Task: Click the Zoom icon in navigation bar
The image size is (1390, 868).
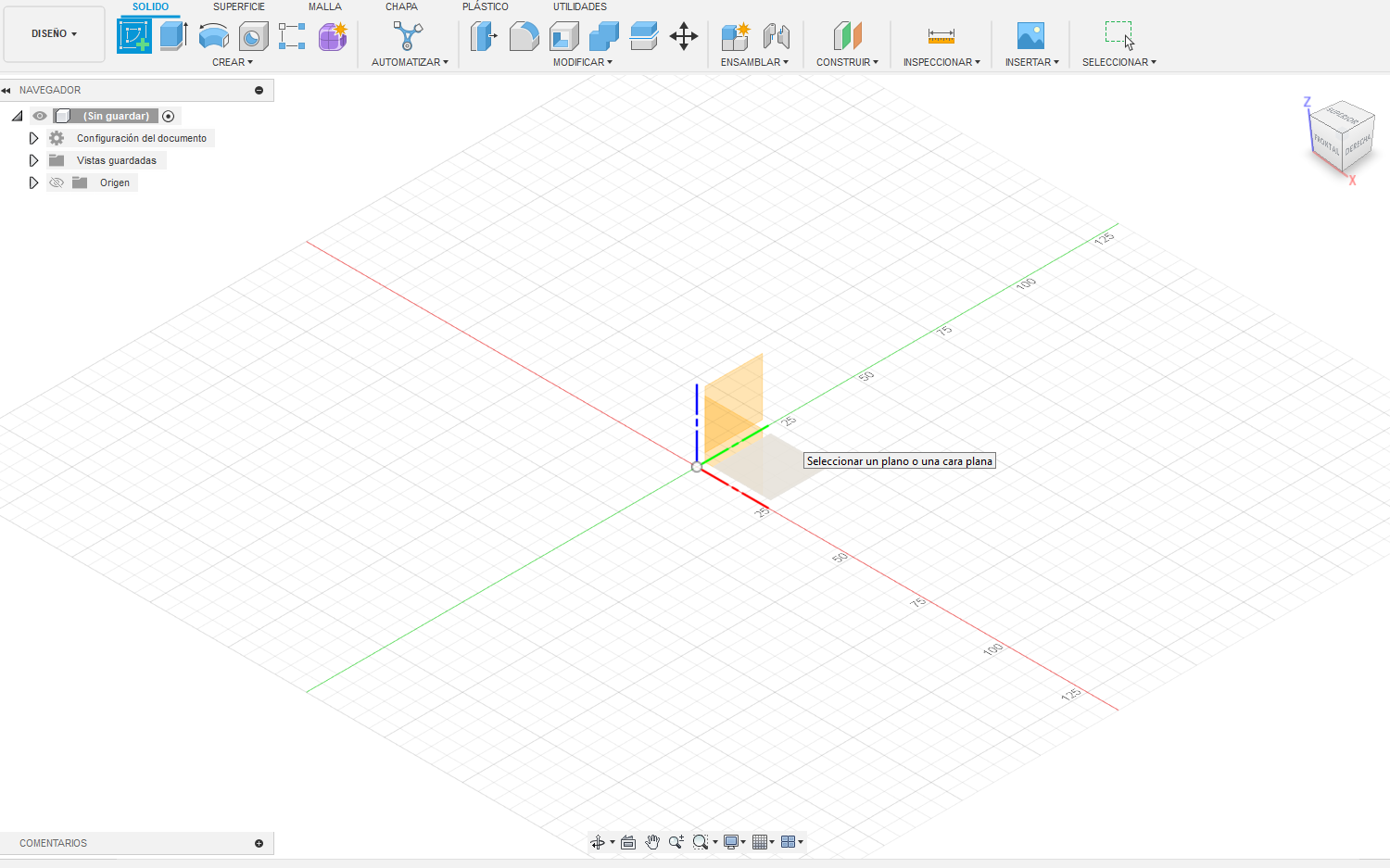Action: tap(676, 842)
